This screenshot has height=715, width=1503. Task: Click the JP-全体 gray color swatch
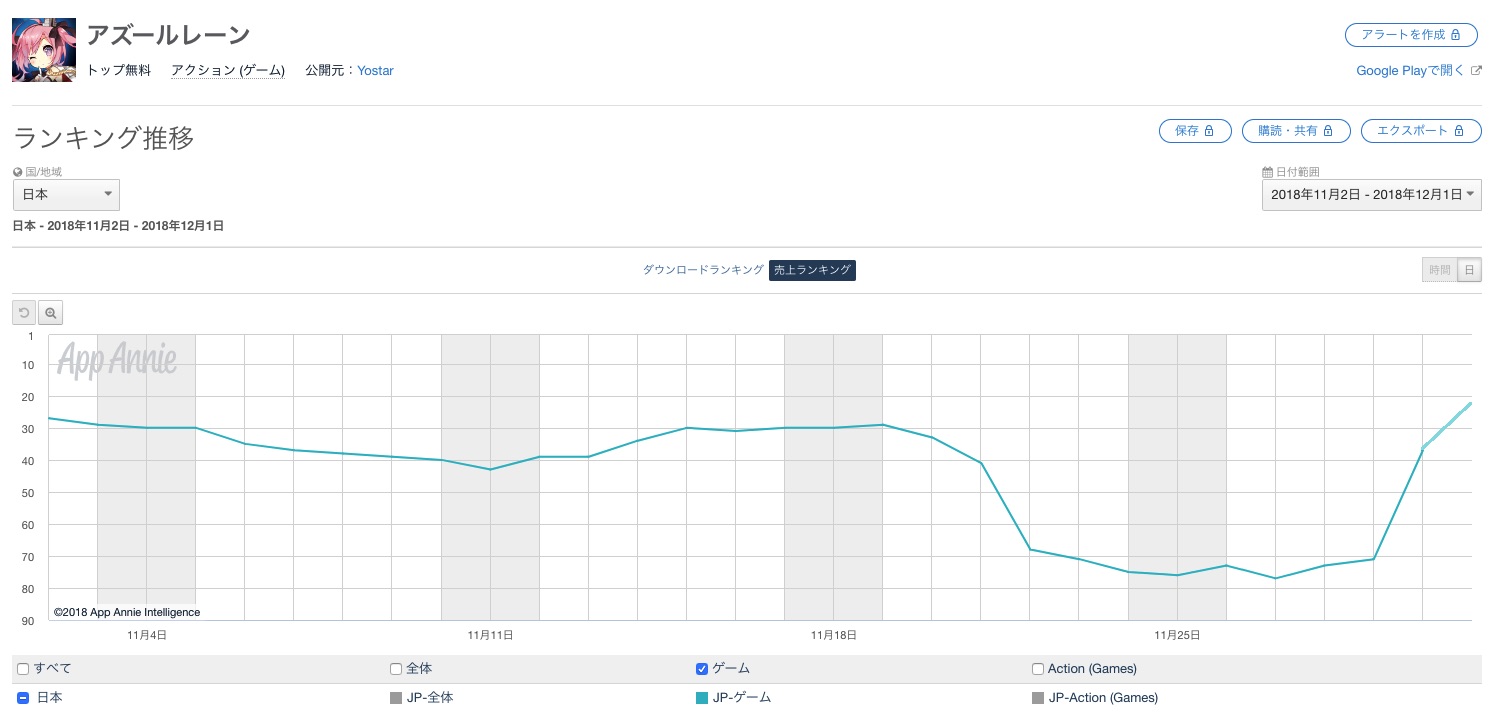[x=396, y=698]
